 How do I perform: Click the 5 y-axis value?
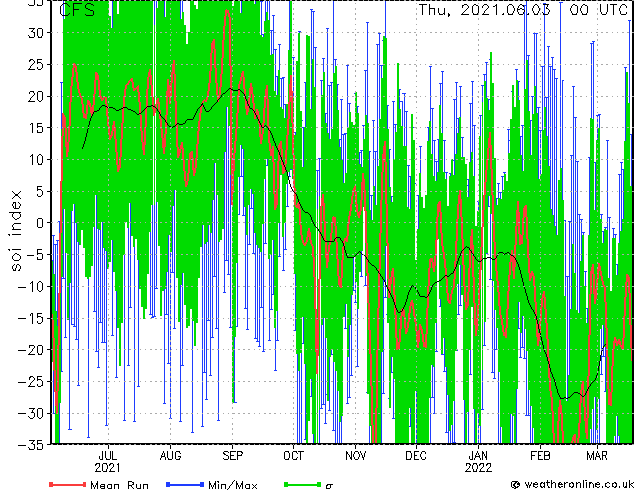point(39,191)
